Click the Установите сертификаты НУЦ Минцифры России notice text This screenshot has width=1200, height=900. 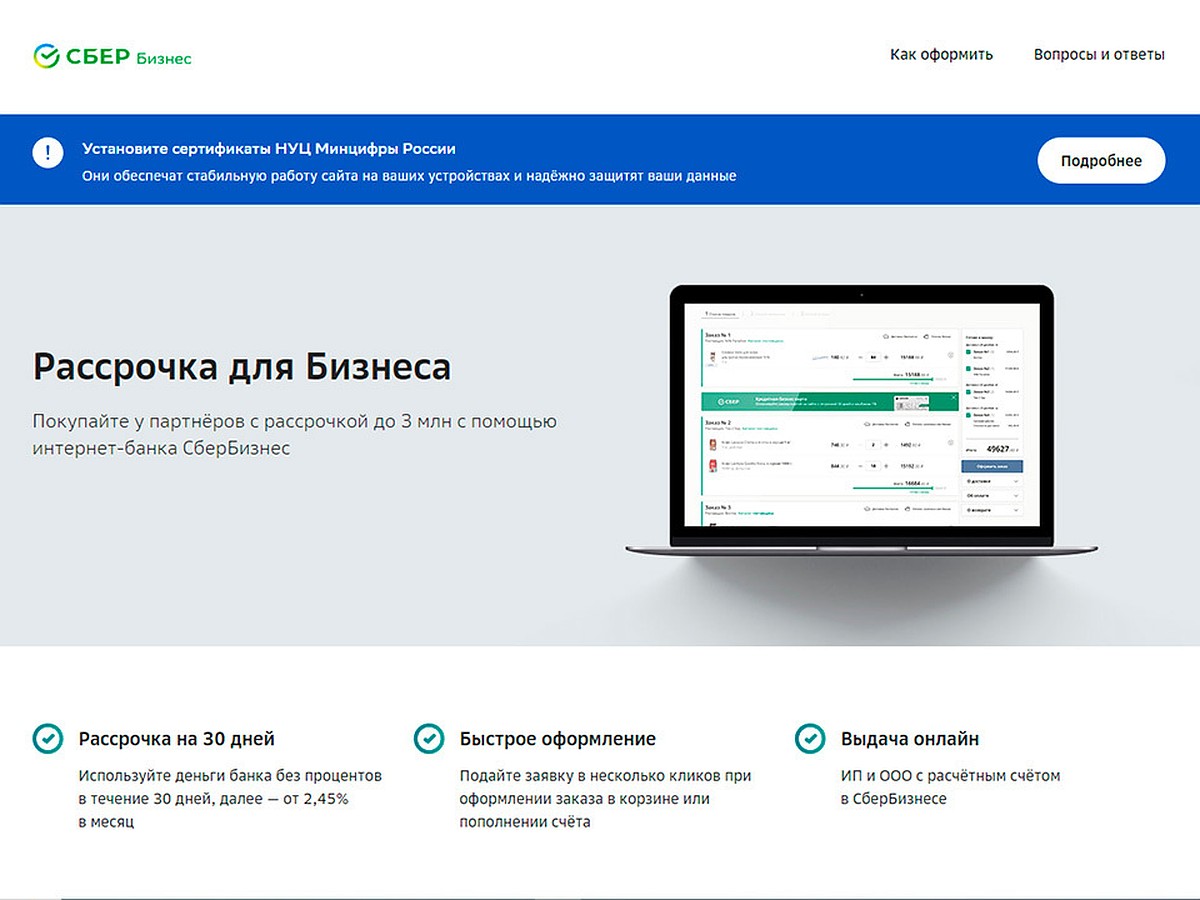268,149
